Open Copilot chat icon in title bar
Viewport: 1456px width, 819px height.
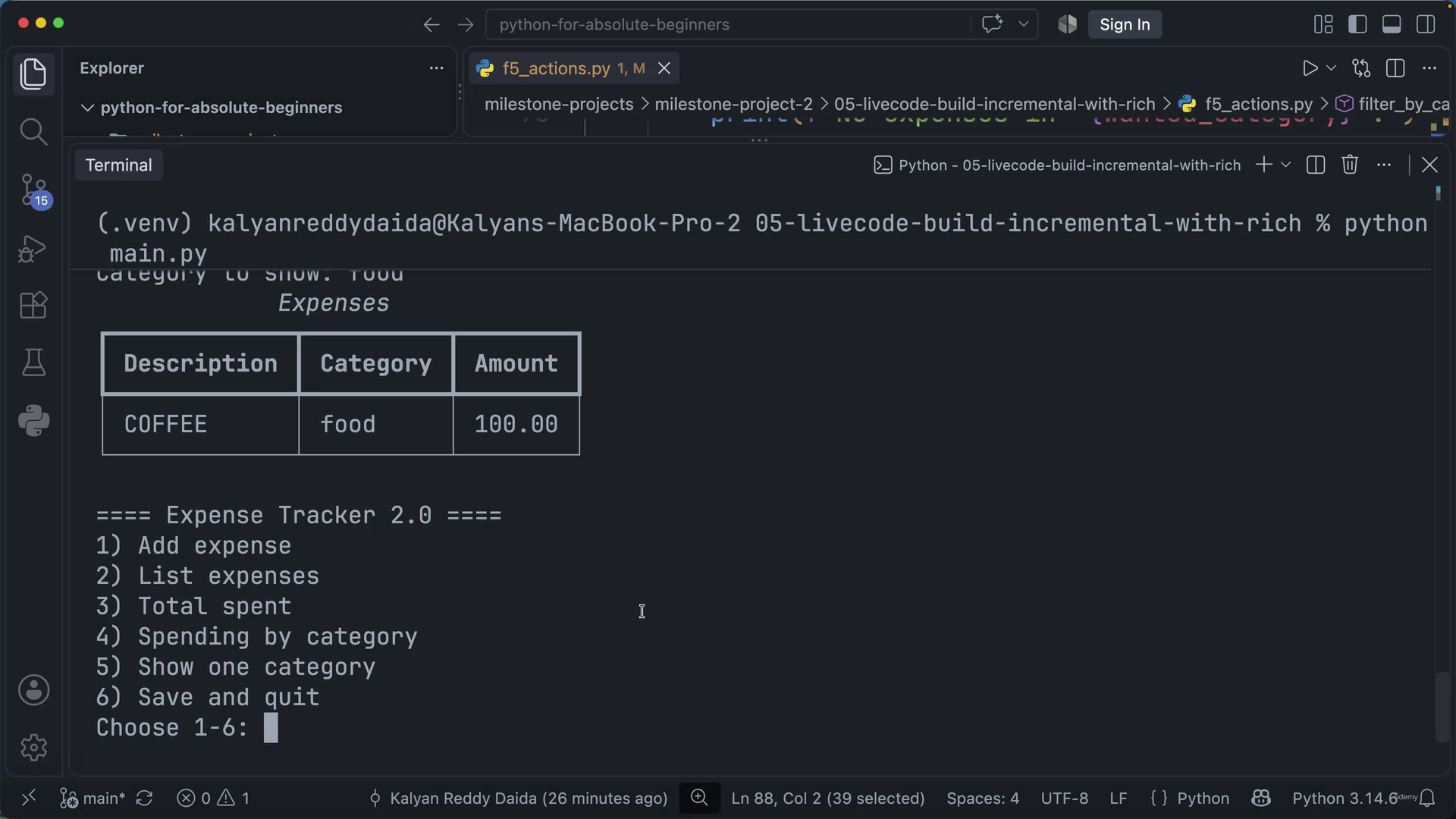[x=993, y=24]
